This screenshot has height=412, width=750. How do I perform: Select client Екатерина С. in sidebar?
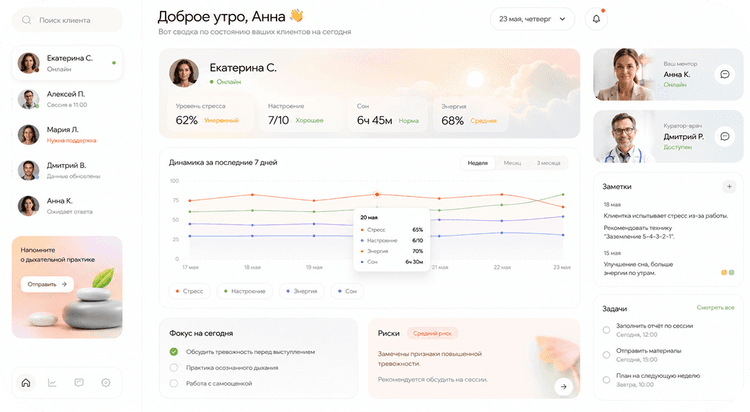point(67,63)
